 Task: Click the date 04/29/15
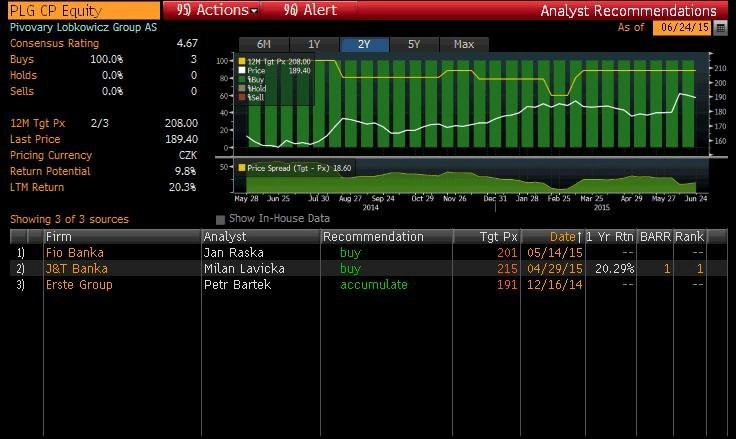[555, 269]
